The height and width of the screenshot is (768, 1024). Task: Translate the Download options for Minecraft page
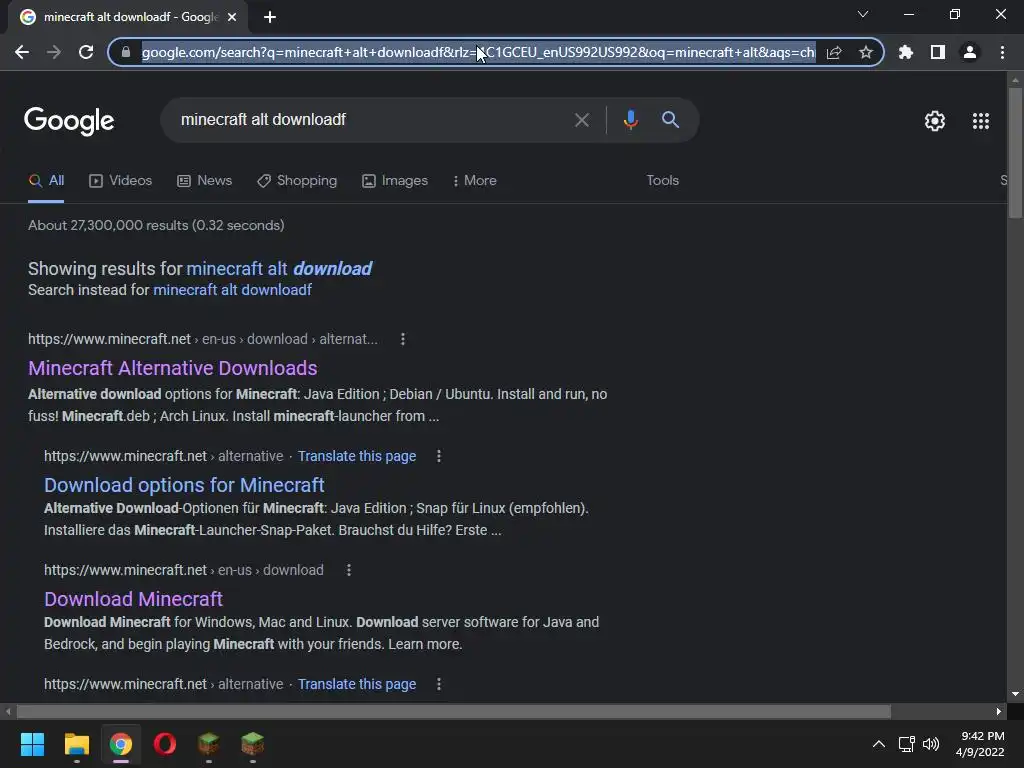click(x=357, y=456)
